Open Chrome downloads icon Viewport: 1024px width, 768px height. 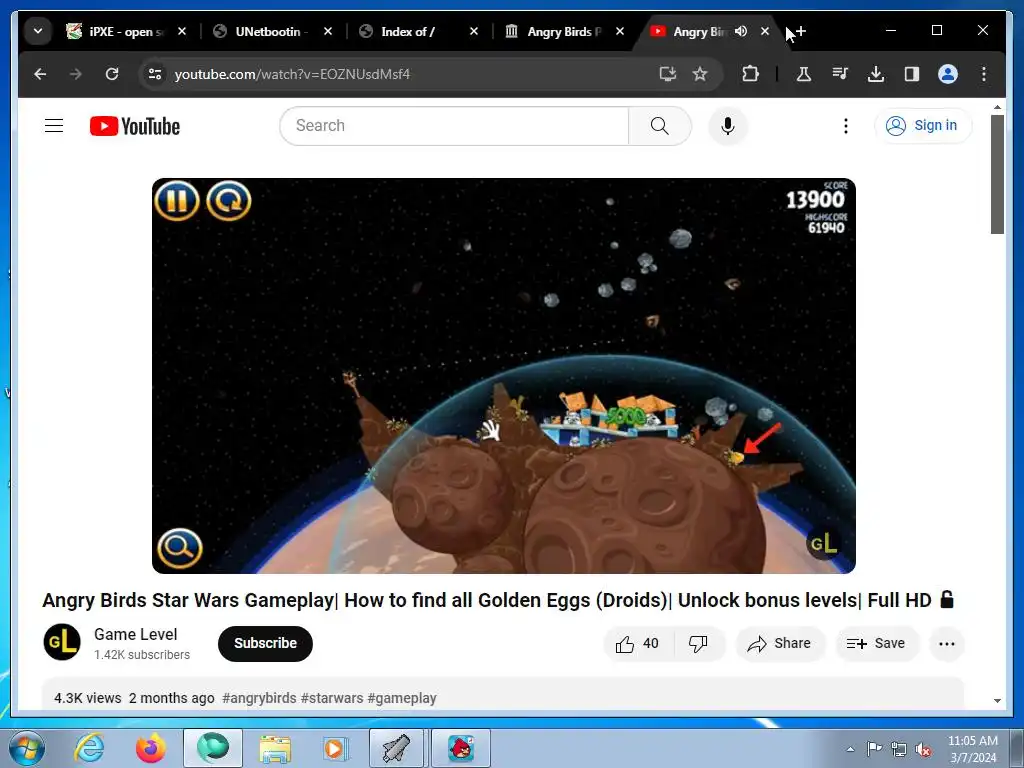coord(876,74)
